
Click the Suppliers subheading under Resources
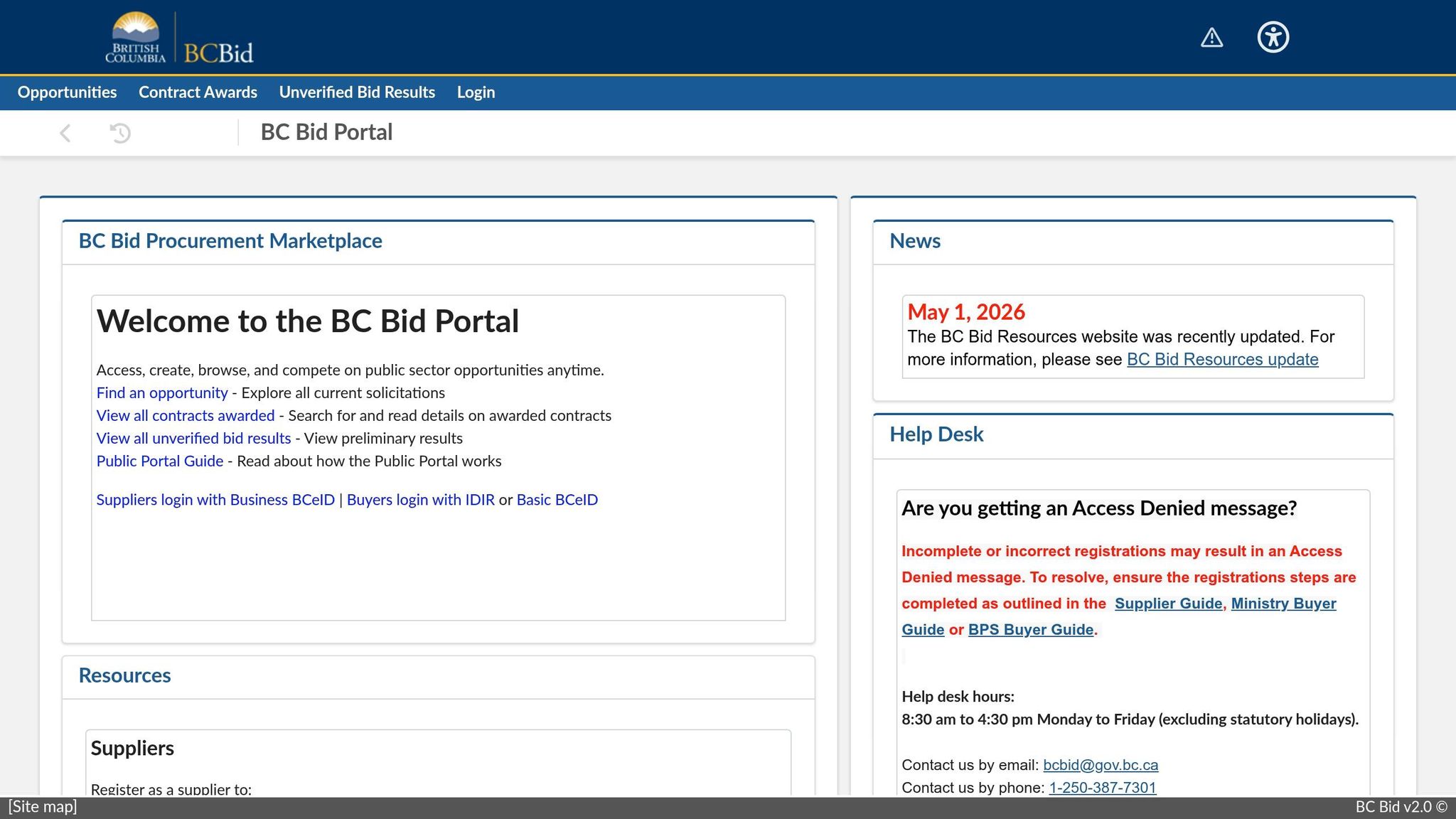(x=132, y=748)
